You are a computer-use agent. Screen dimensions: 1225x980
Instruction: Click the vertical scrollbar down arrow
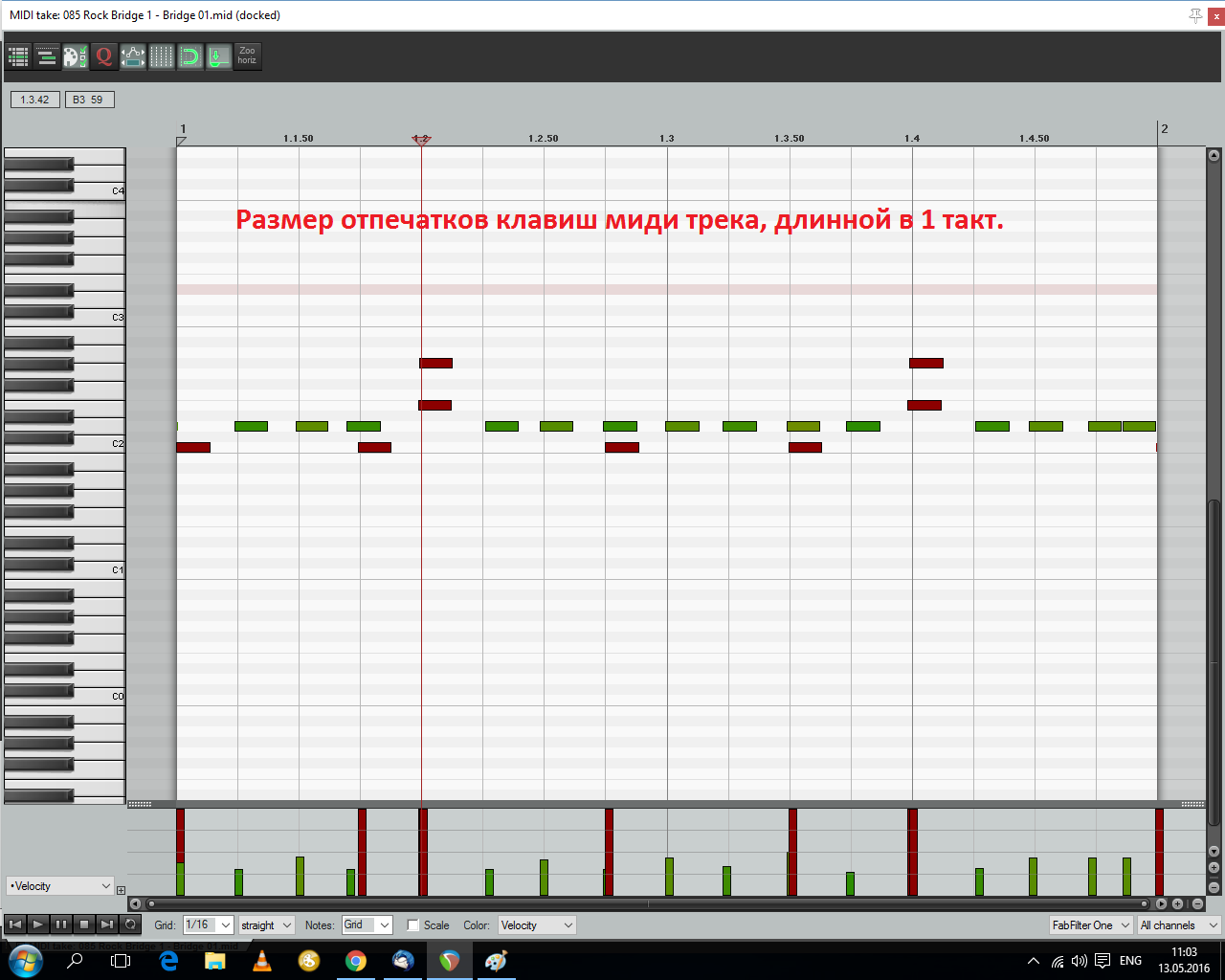coord(1214,851)
